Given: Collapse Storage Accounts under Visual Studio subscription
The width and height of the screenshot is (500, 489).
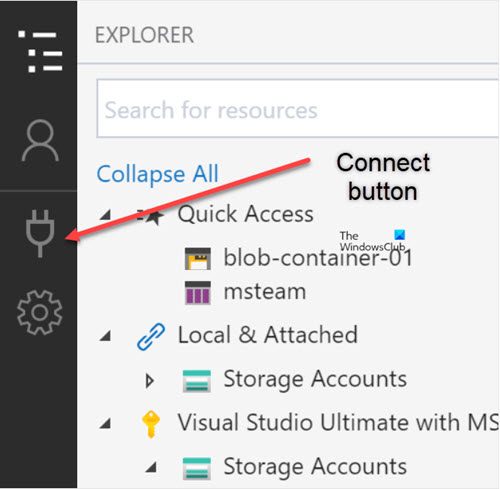Looking at the screenshot, I should pyautogui.click(x=151, y=467).
